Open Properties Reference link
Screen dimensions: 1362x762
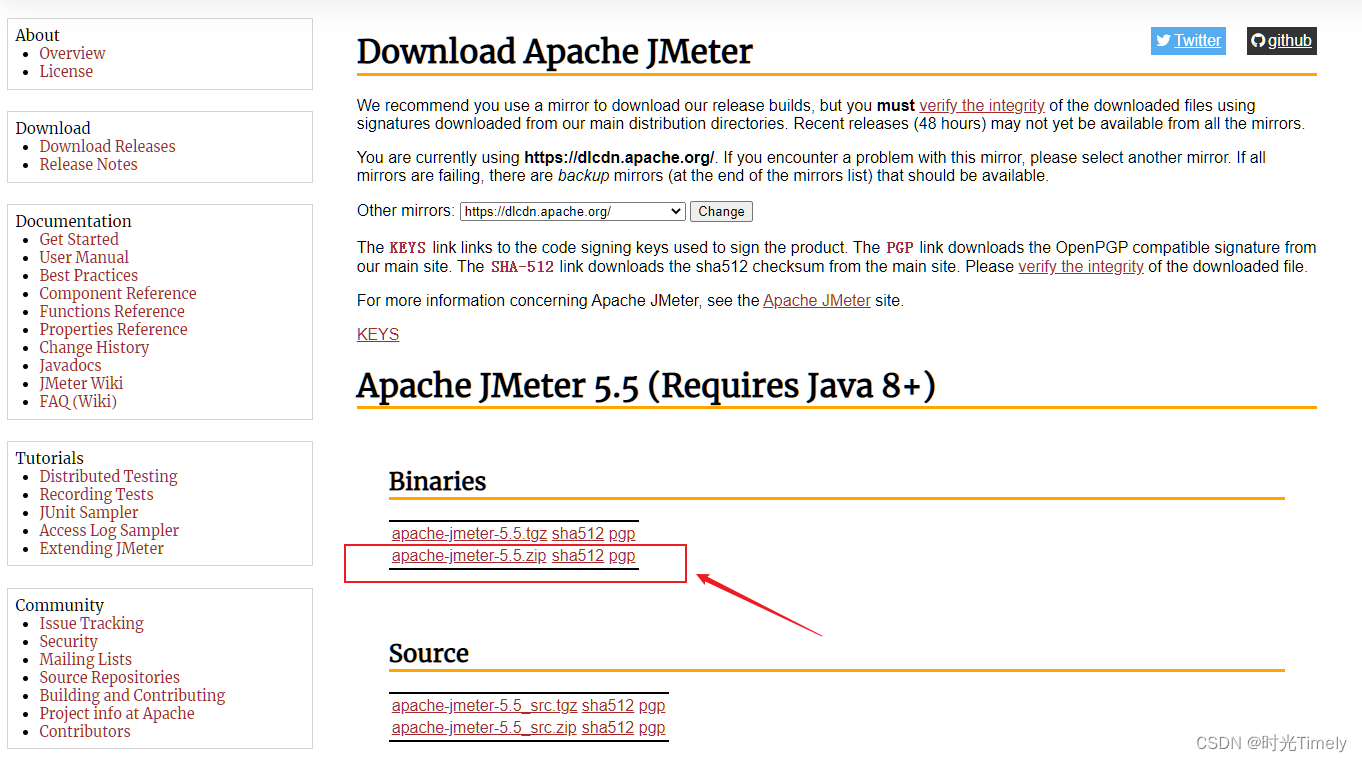pyautogui.click(x=113, y=329)
